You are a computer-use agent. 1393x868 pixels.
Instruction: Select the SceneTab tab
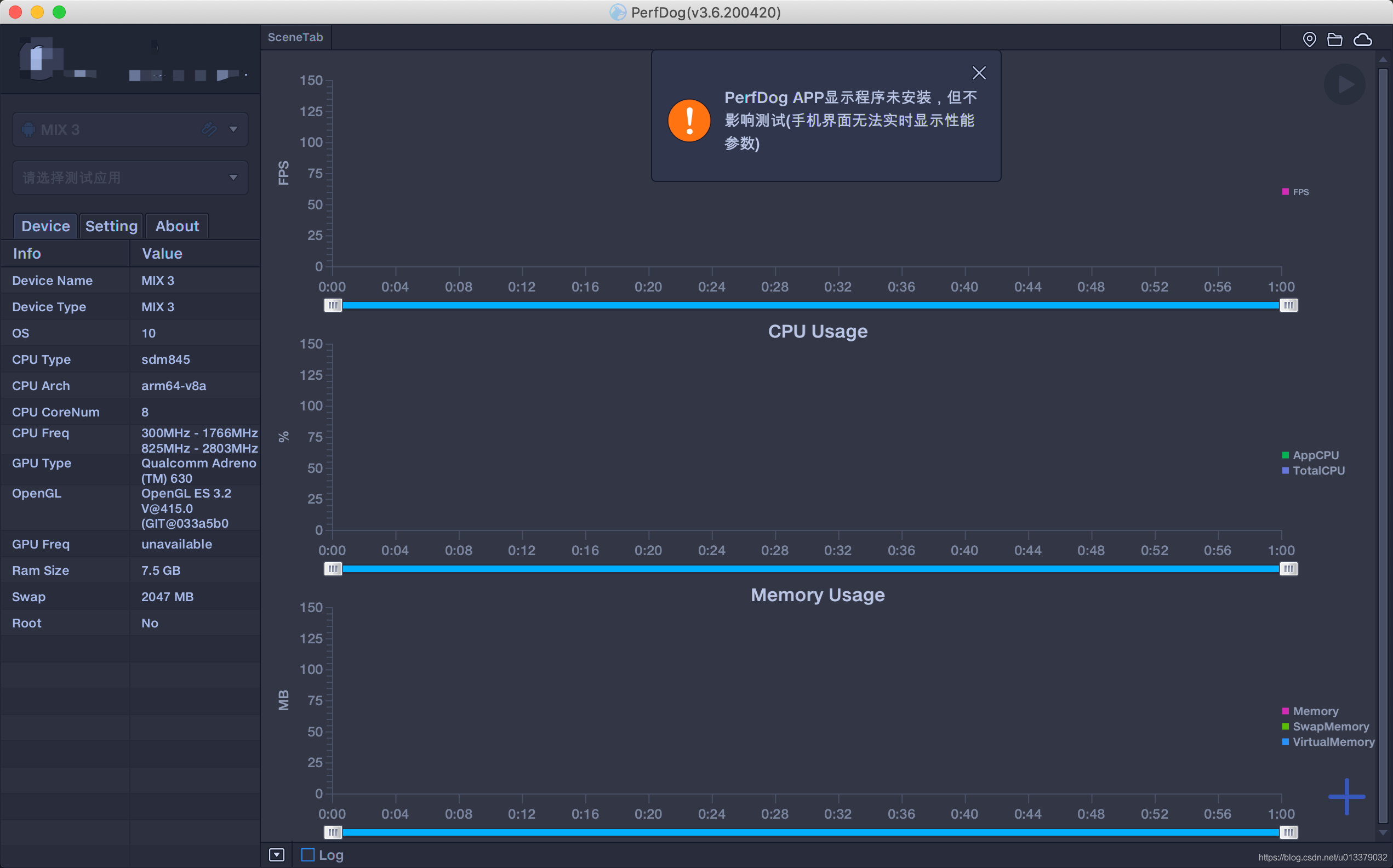coord(295,37)
